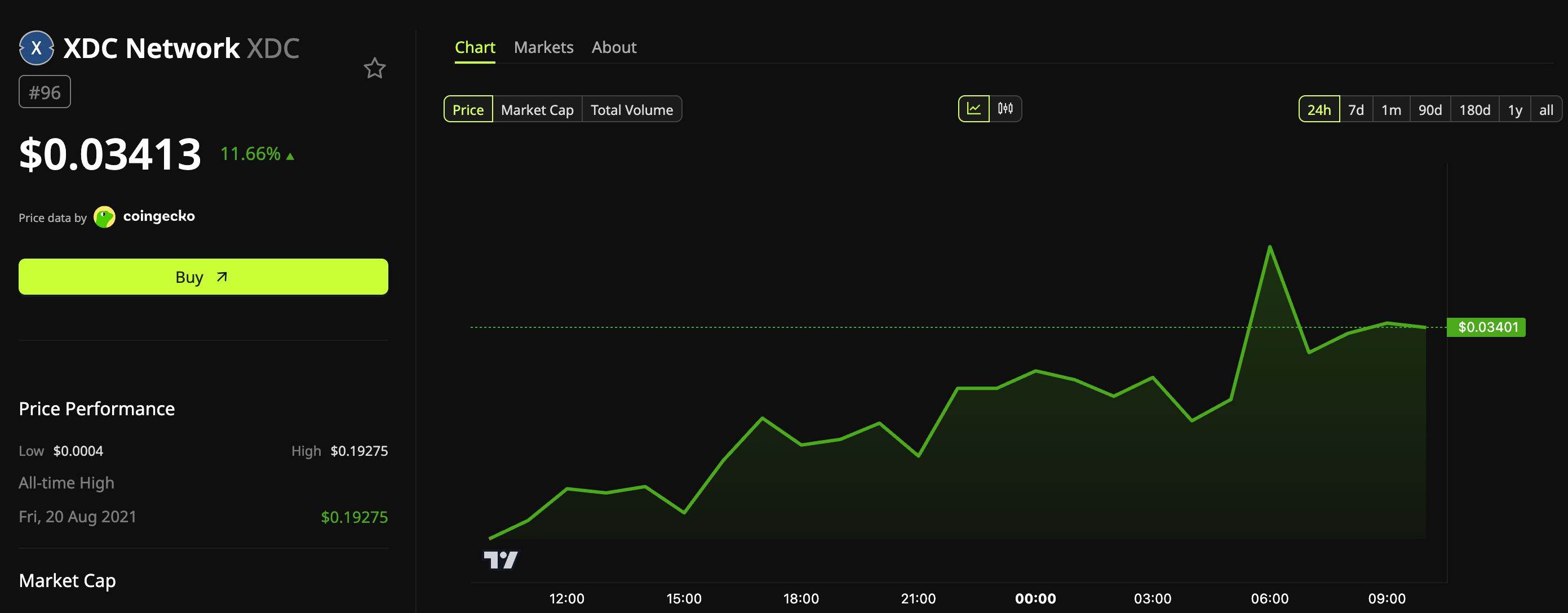The width and height of the screenshot is (1568, 613).
Task: Click the High $0.19275 value
Action: 359,451
